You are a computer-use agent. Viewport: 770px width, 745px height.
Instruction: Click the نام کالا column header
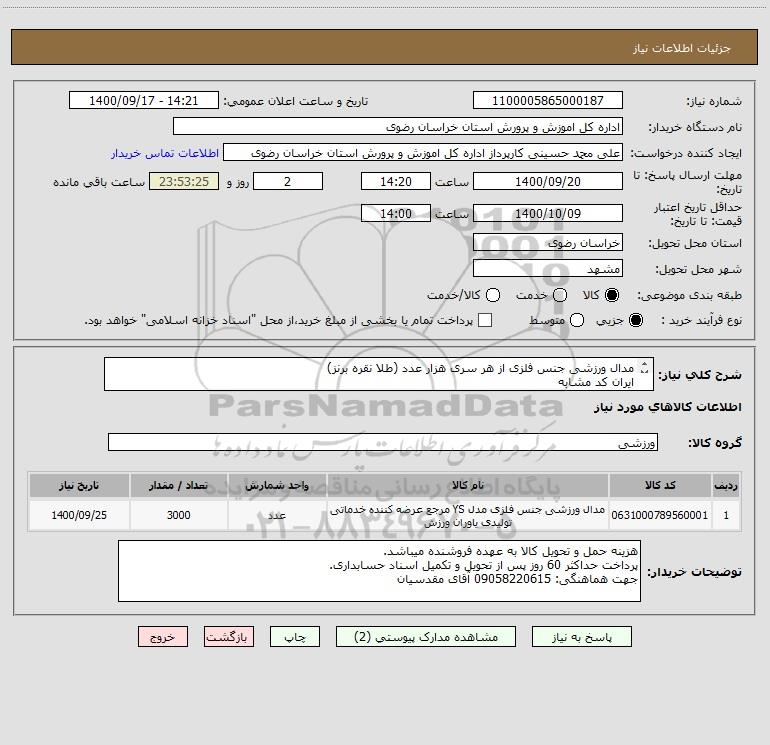click(468, 485)
